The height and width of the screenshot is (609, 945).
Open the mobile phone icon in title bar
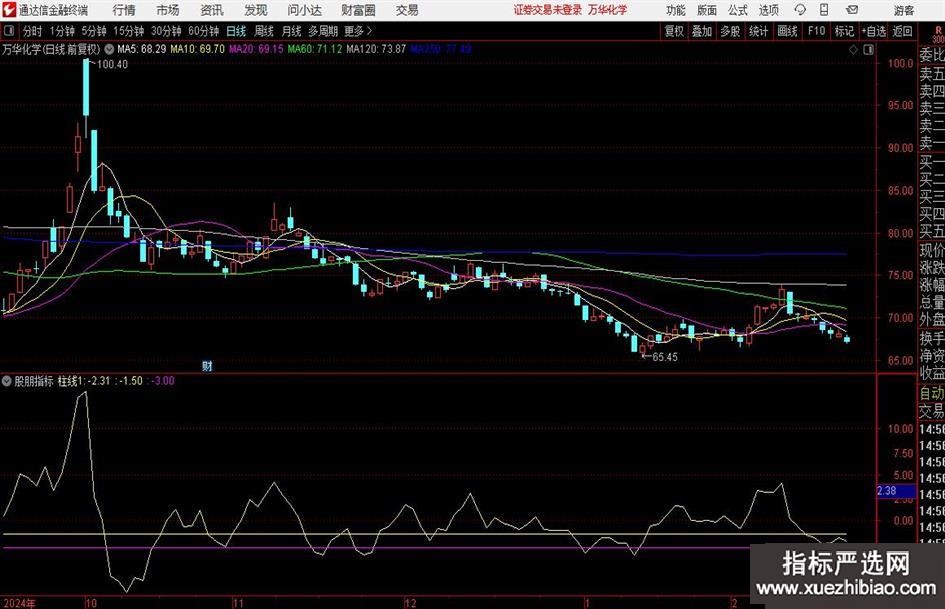click(x=824, y=10)
